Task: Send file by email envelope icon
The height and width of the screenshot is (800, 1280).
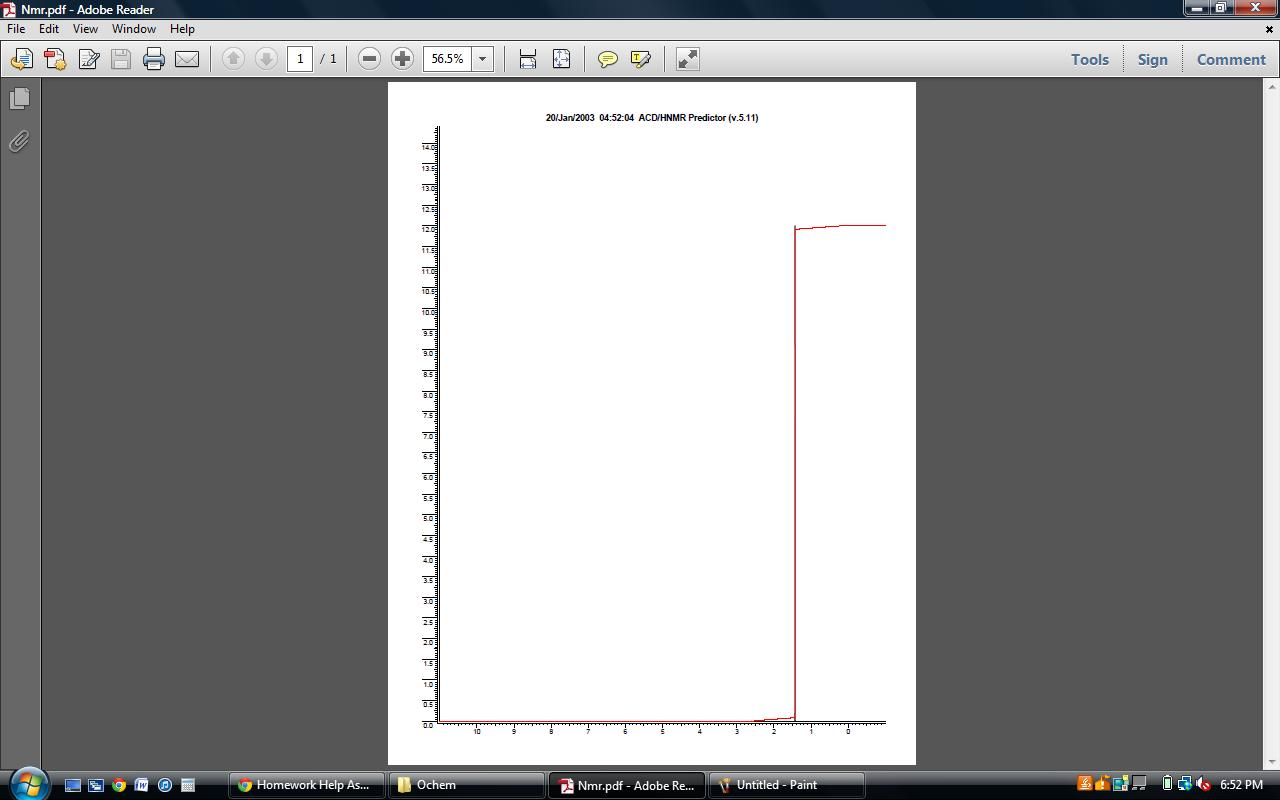Action: coord(187,59)
